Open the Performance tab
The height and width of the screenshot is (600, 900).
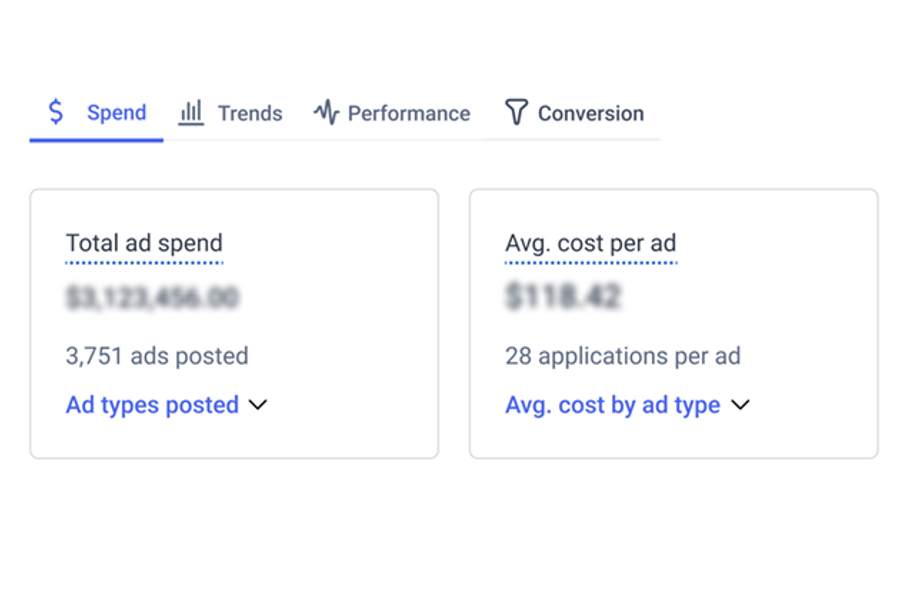(408, 113)
